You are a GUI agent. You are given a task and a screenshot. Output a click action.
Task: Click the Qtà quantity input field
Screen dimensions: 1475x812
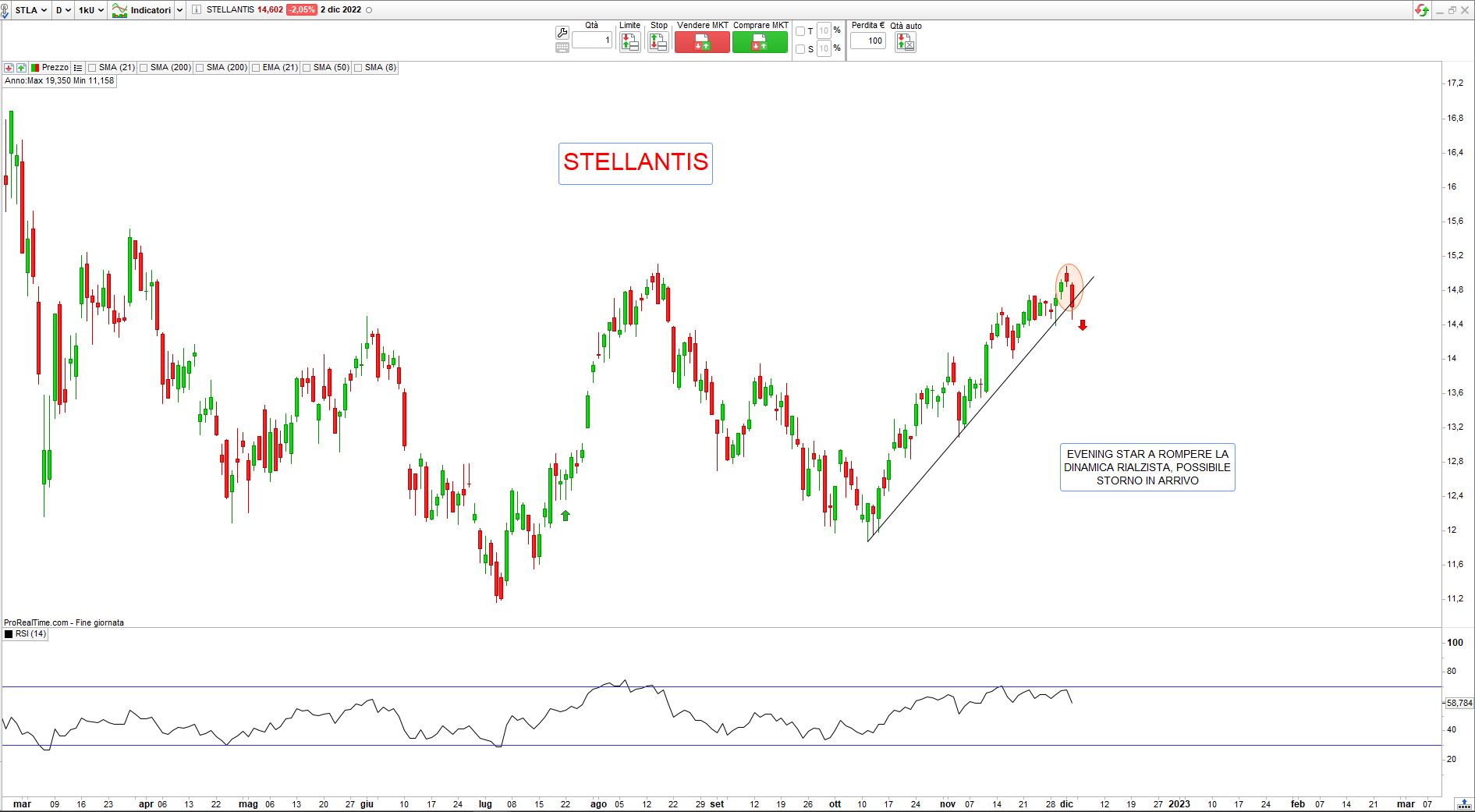[592, 41]
